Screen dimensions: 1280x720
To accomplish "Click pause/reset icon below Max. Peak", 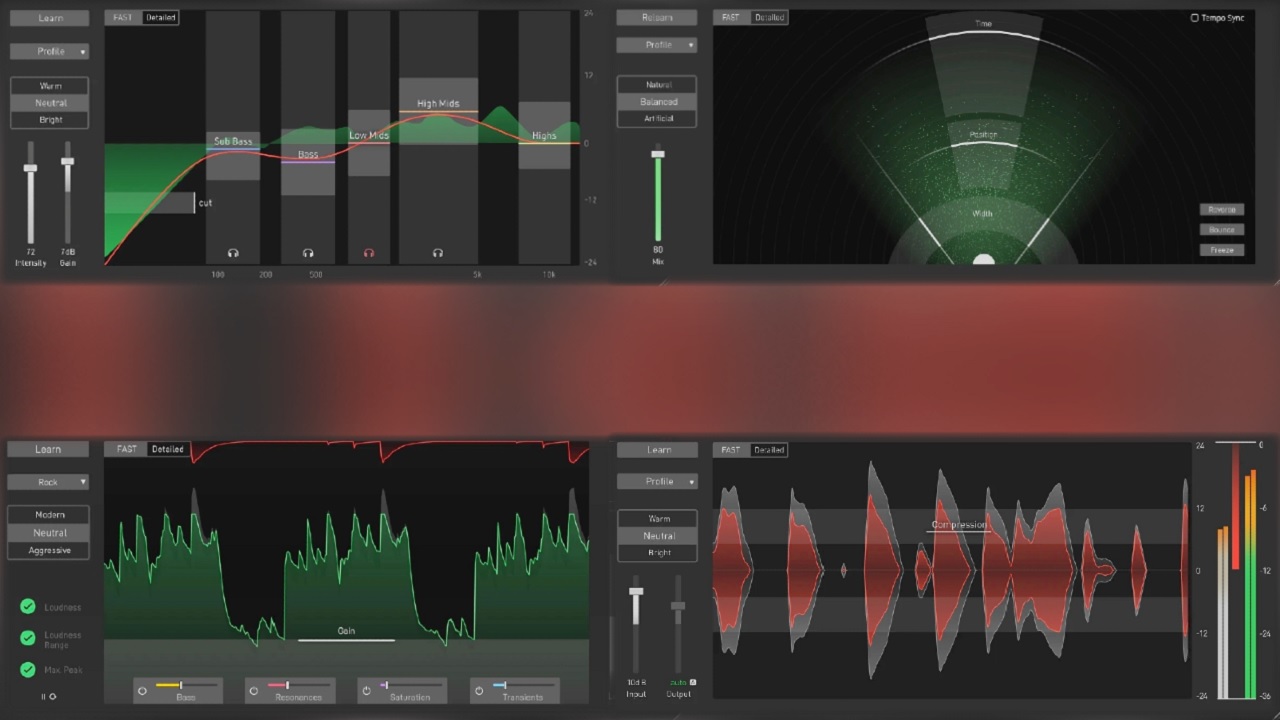I will [x=48, y=696].
